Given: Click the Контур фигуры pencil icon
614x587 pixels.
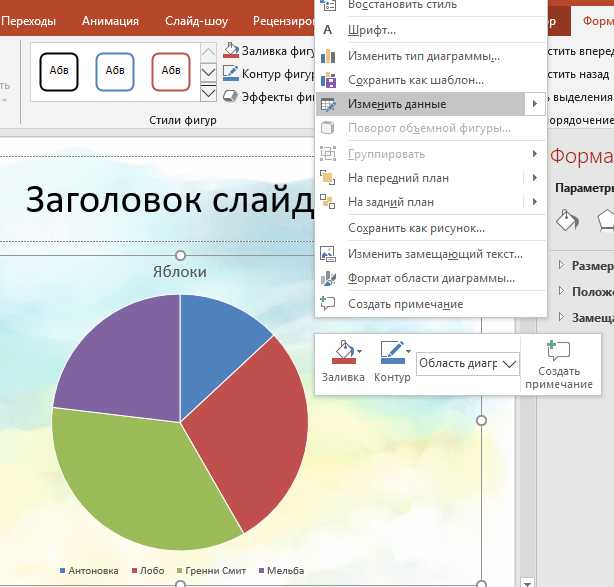Looking at the screenshot, I should (231, 73).
